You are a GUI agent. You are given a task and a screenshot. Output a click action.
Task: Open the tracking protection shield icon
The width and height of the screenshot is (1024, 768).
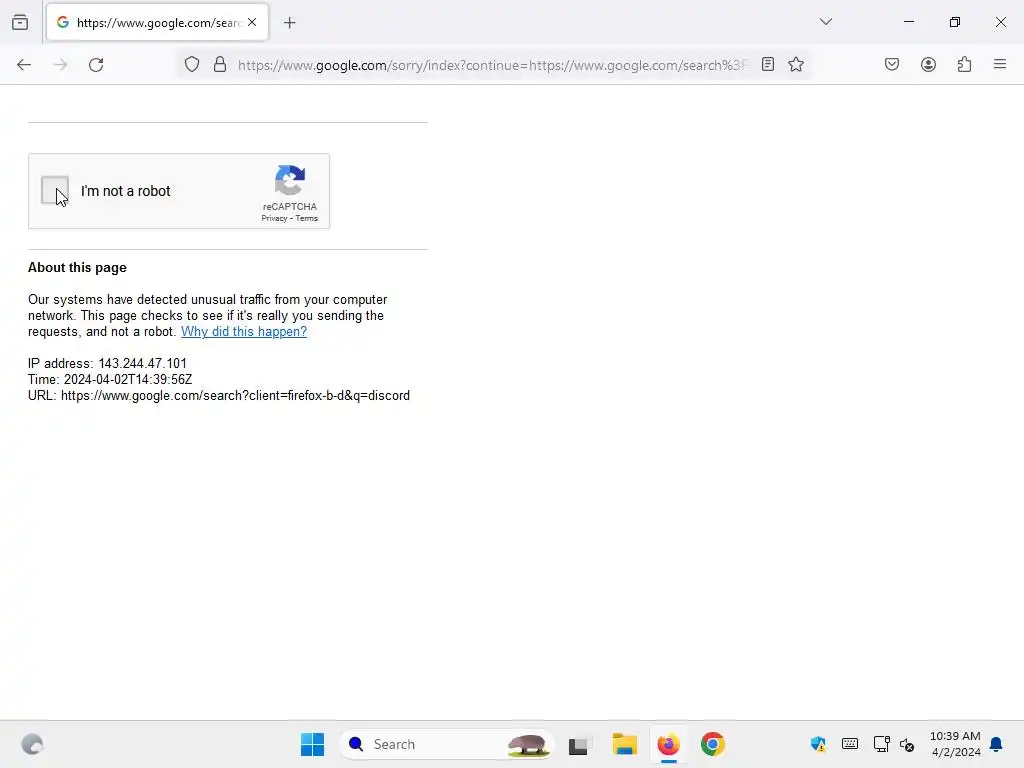tap(191, 65)
